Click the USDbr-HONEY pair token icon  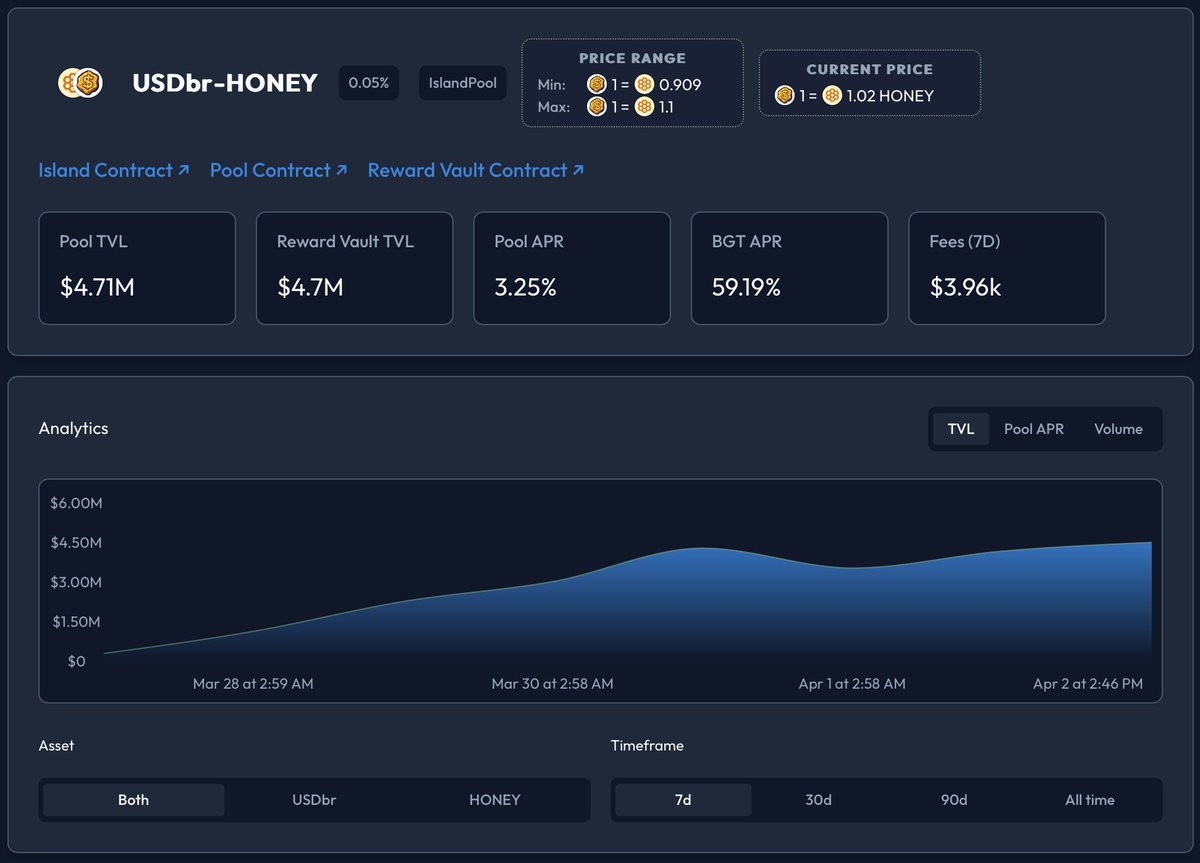pos(80,83)
